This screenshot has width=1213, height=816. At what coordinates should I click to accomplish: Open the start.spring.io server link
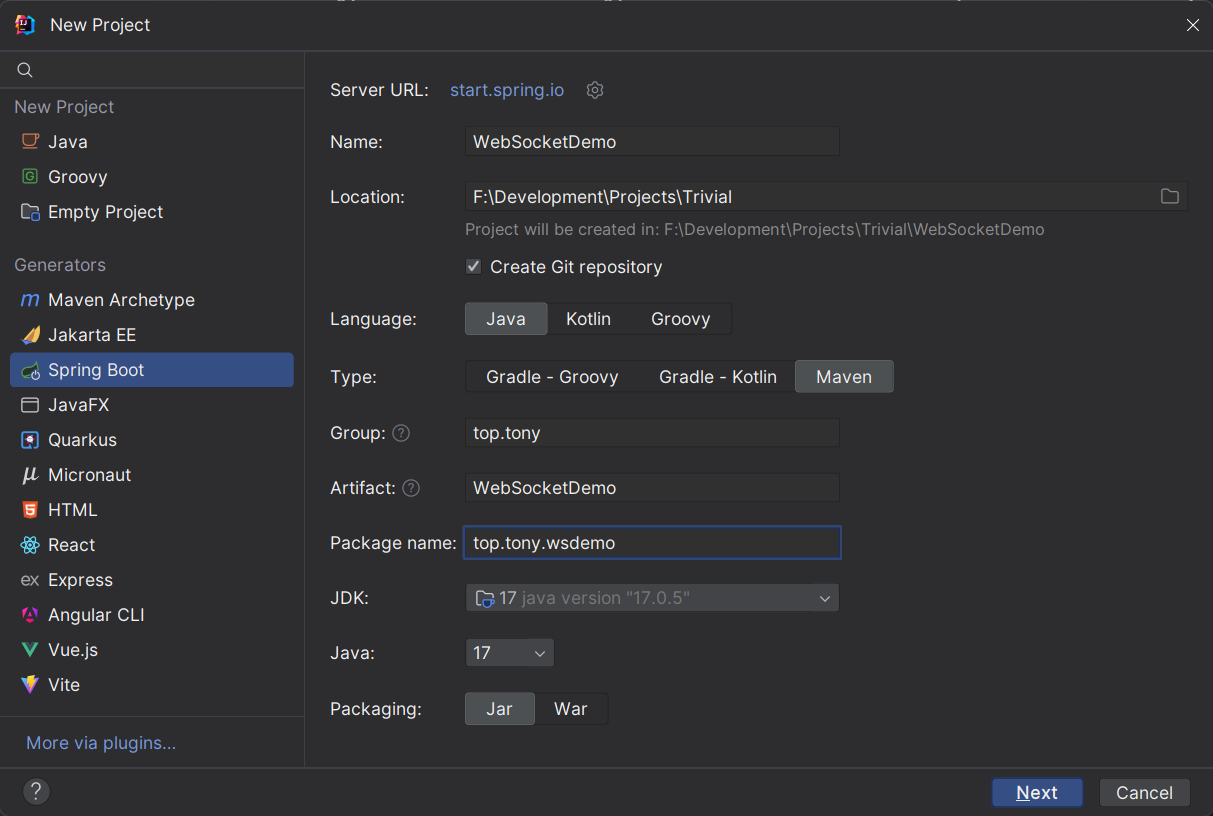coord(507,90)
